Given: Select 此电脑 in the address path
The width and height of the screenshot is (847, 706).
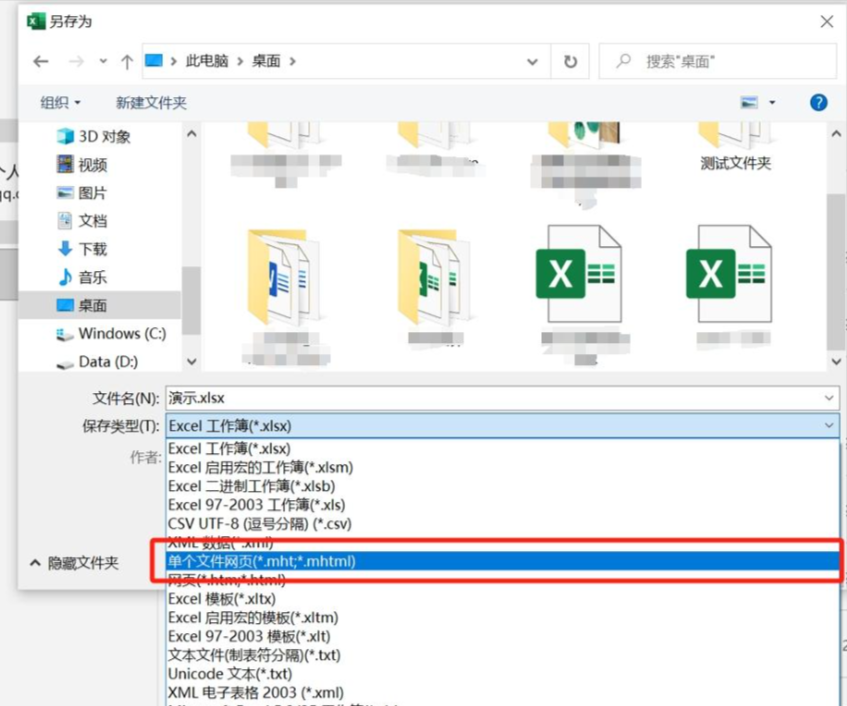Looking at the screenshot, I should pos(207,61).
